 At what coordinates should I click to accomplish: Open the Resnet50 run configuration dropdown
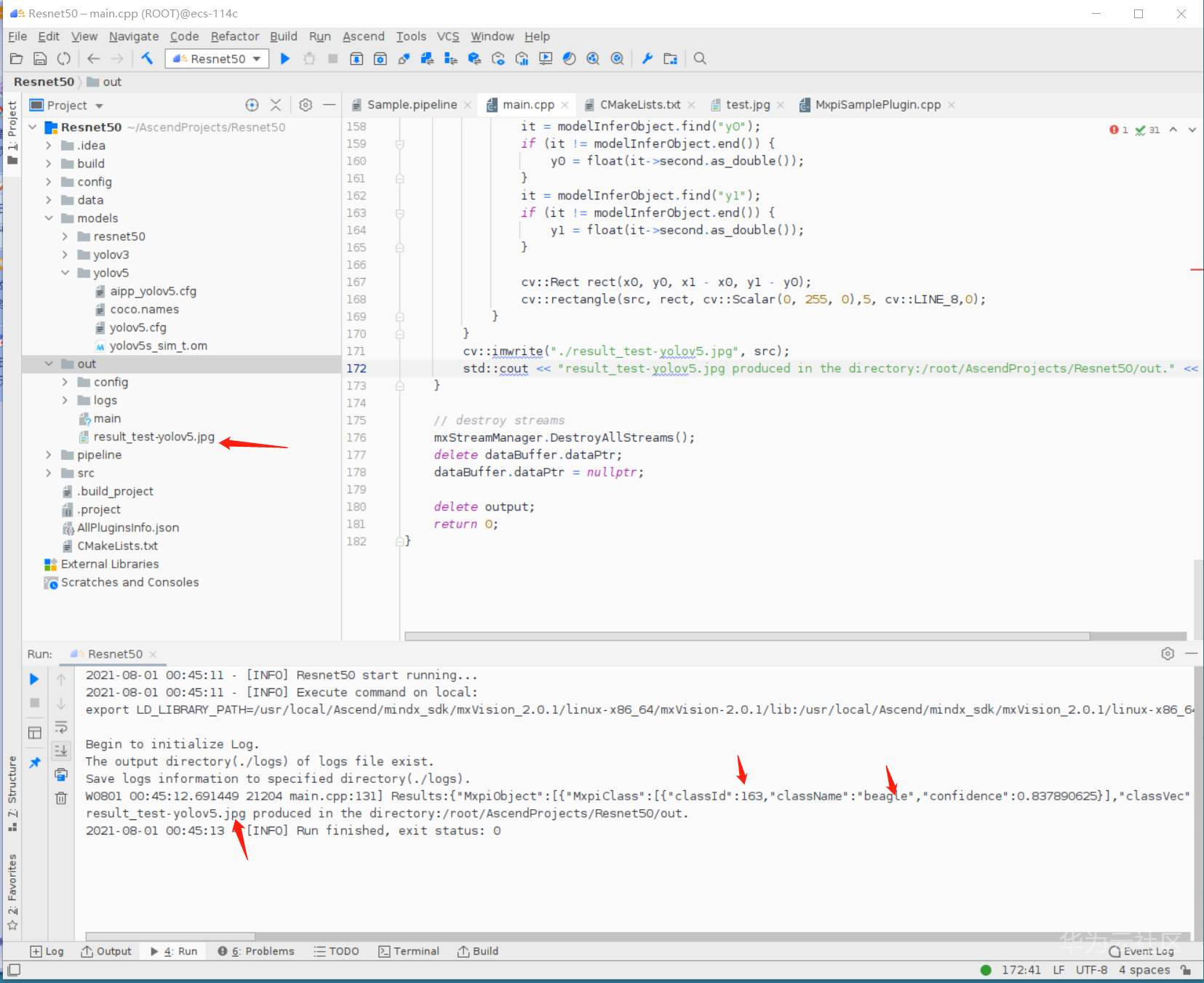[217, 59]
